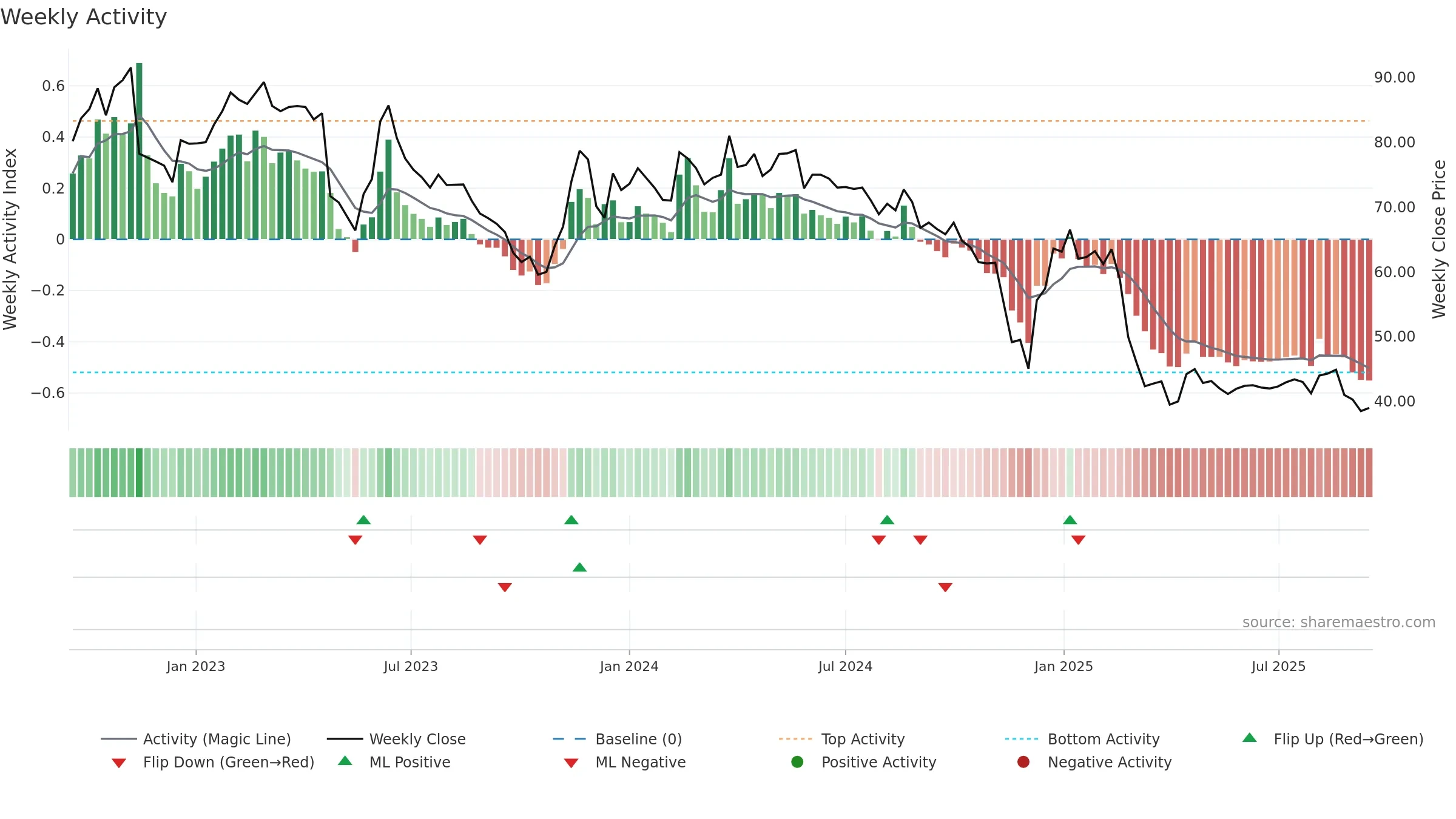This screenshot has width=1456, height=819.
Task: Click the darkest green cell in the heat strip
Action: [139, 473]
